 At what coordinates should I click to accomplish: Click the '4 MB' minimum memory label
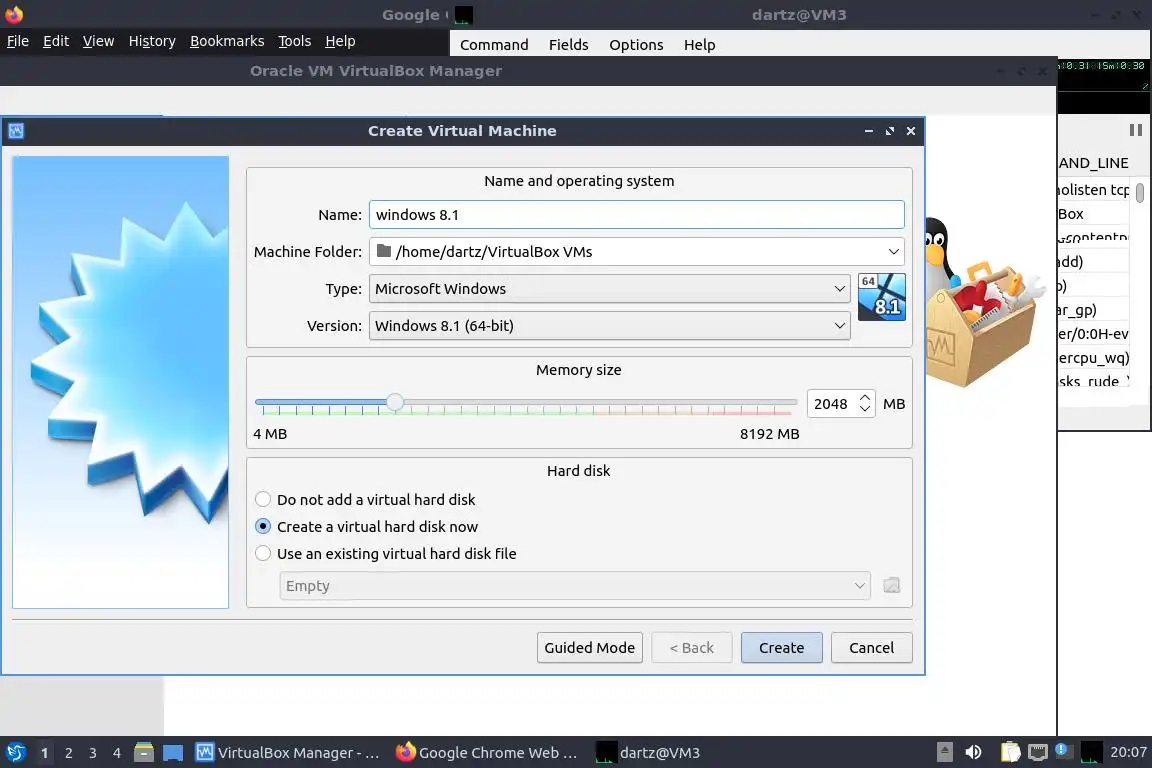(x=270, y=434)
